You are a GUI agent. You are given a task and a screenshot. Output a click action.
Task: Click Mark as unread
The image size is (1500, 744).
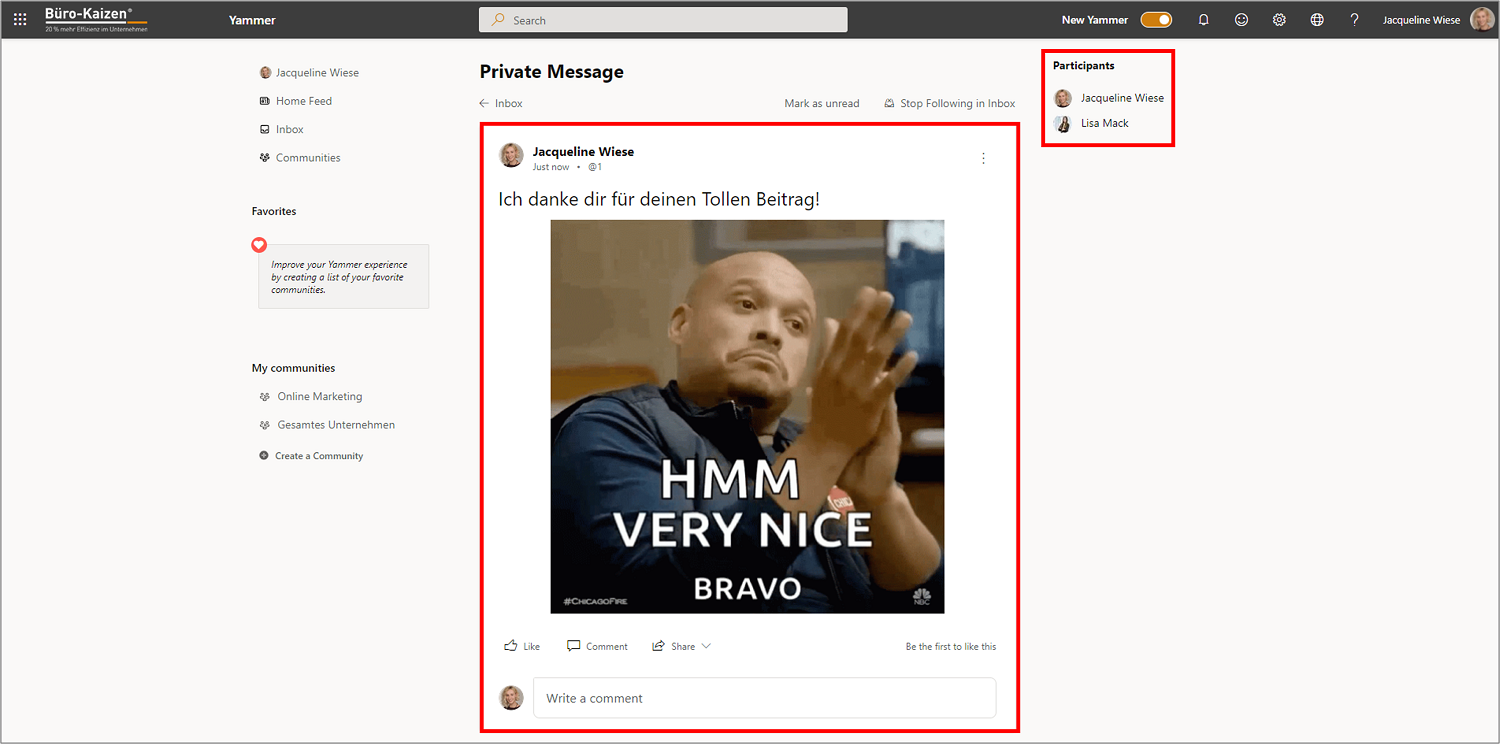point(822,104)
